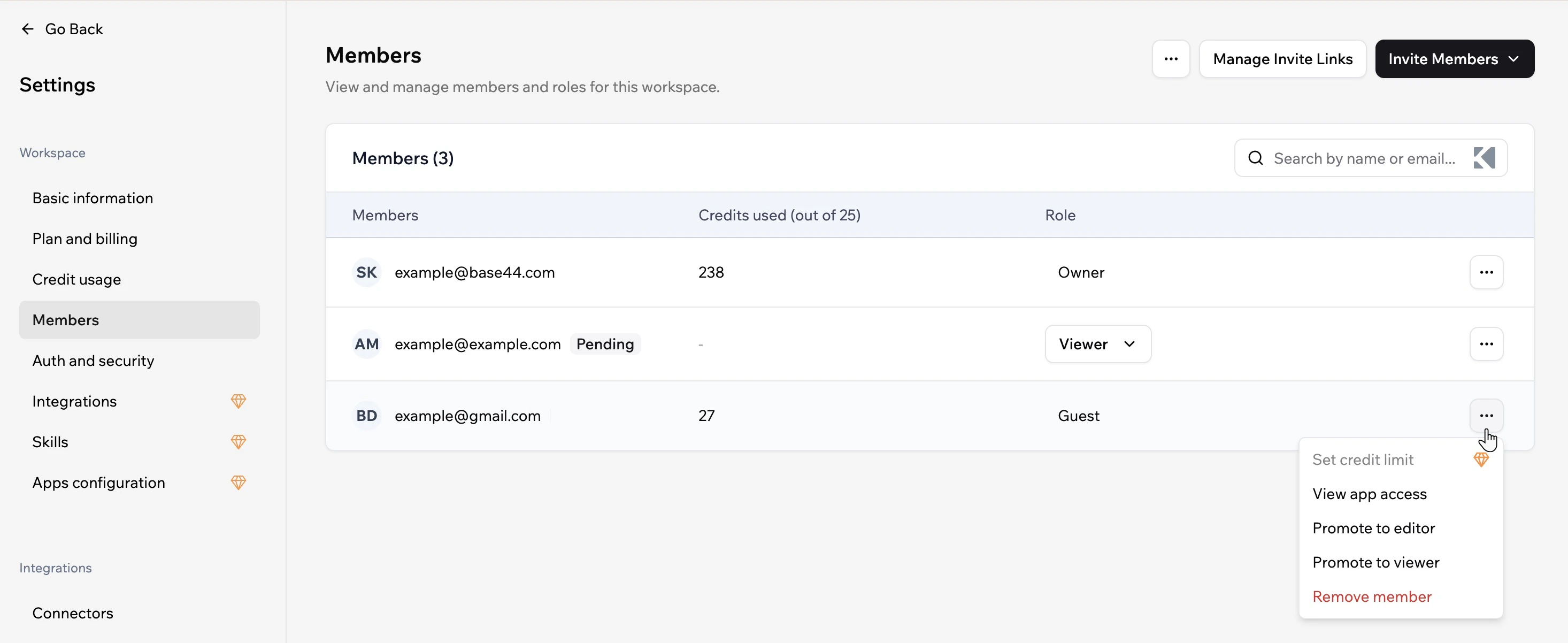Viewport: 1568px width, 643px height.
Task: Click the diamond icon beside Set credit limit
Action: [1480, 460]
